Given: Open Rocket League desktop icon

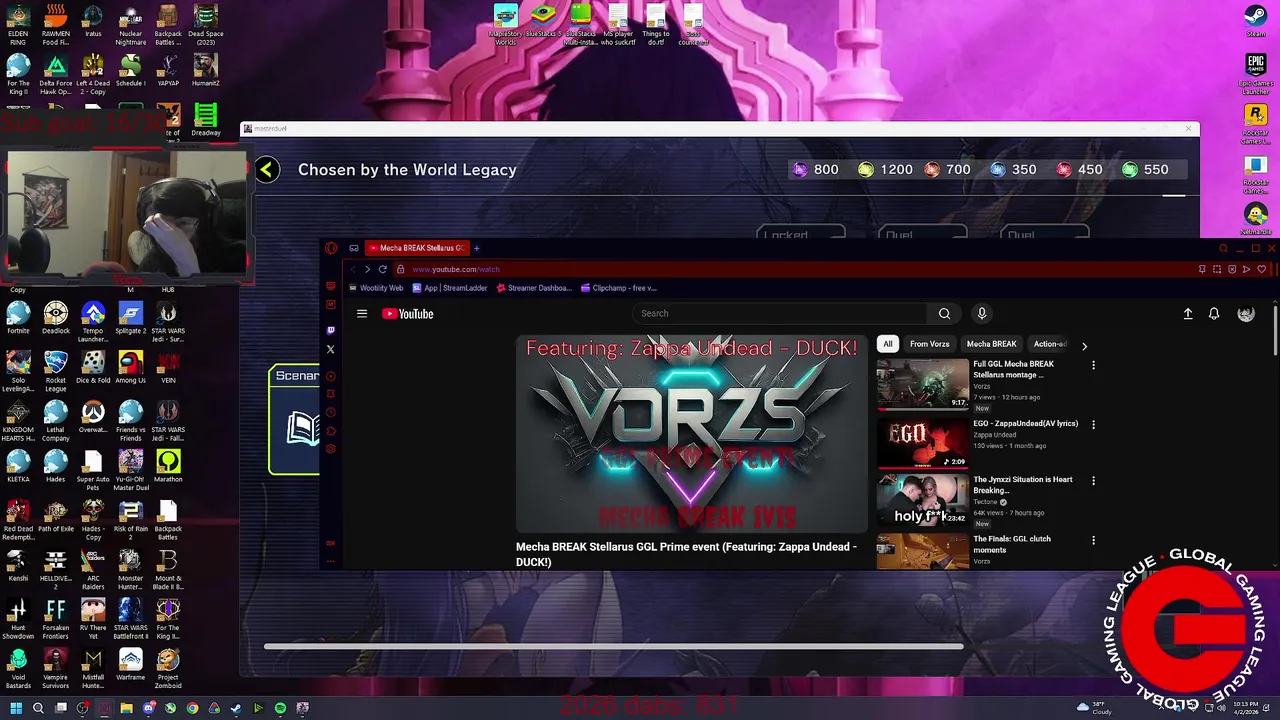Looking at the screenshot, I should coord(56,371).
